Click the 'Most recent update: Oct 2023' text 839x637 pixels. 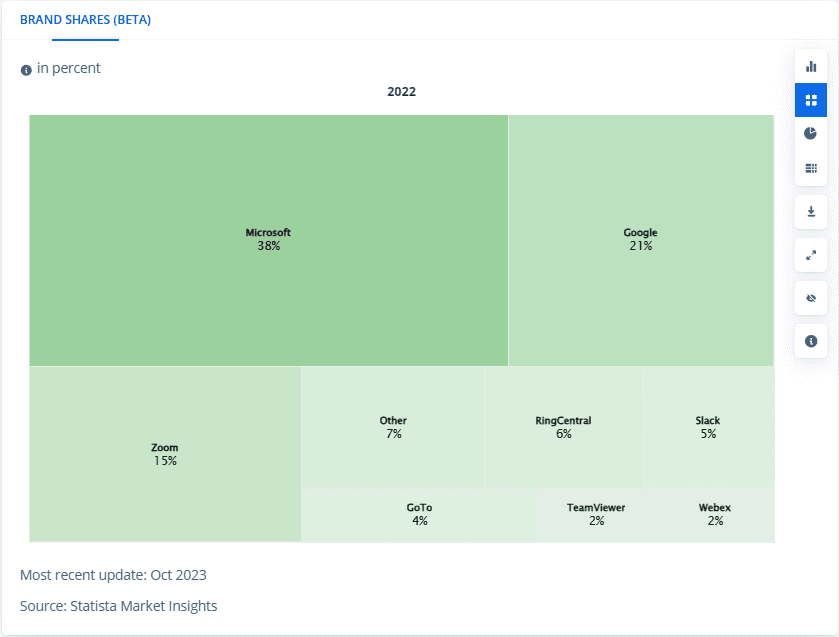pos(113,574)
